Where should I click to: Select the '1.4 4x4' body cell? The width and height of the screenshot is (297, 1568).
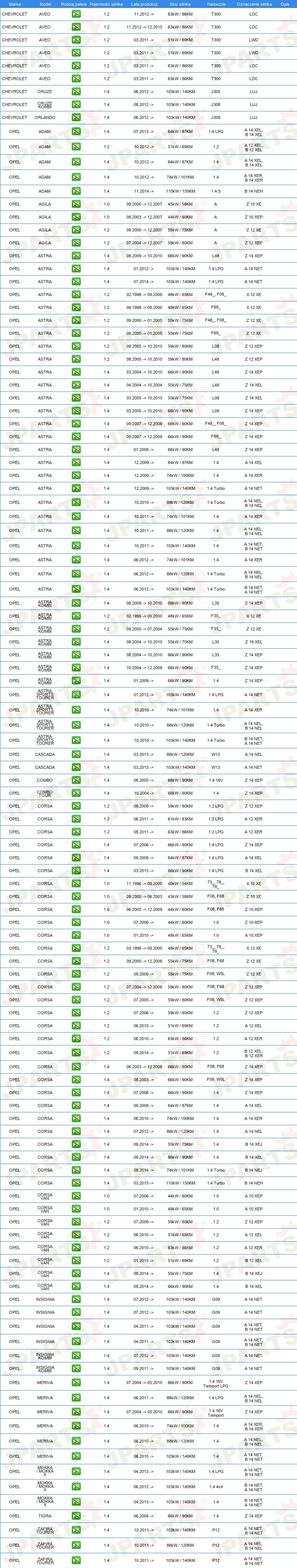(x=215, y=1486)
